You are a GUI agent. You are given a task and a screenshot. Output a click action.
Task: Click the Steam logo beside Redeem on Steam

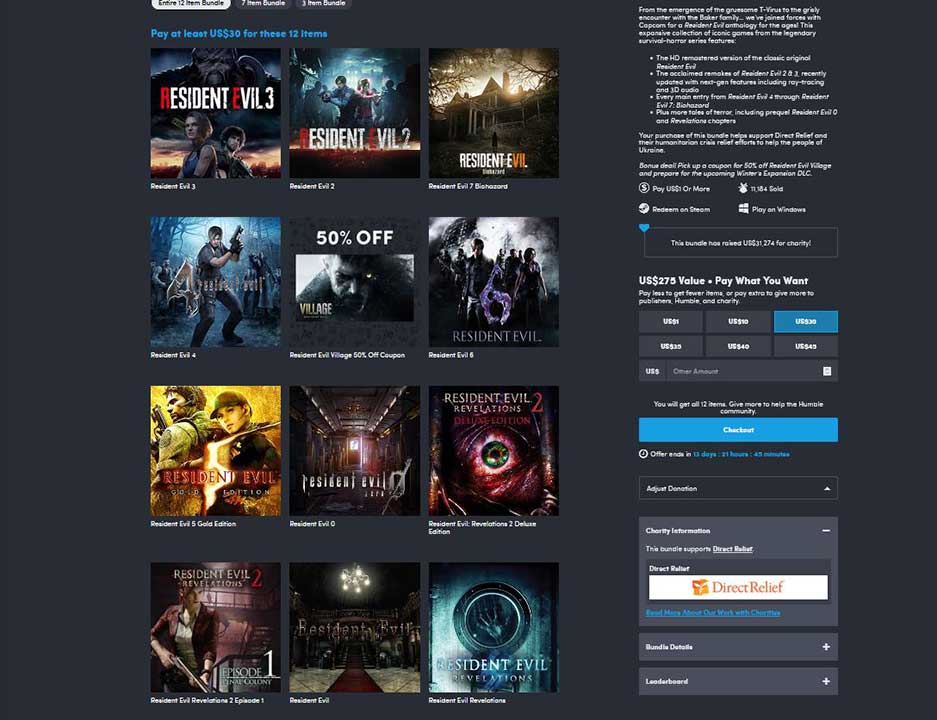pyautogui.click(x=644, y=209)
